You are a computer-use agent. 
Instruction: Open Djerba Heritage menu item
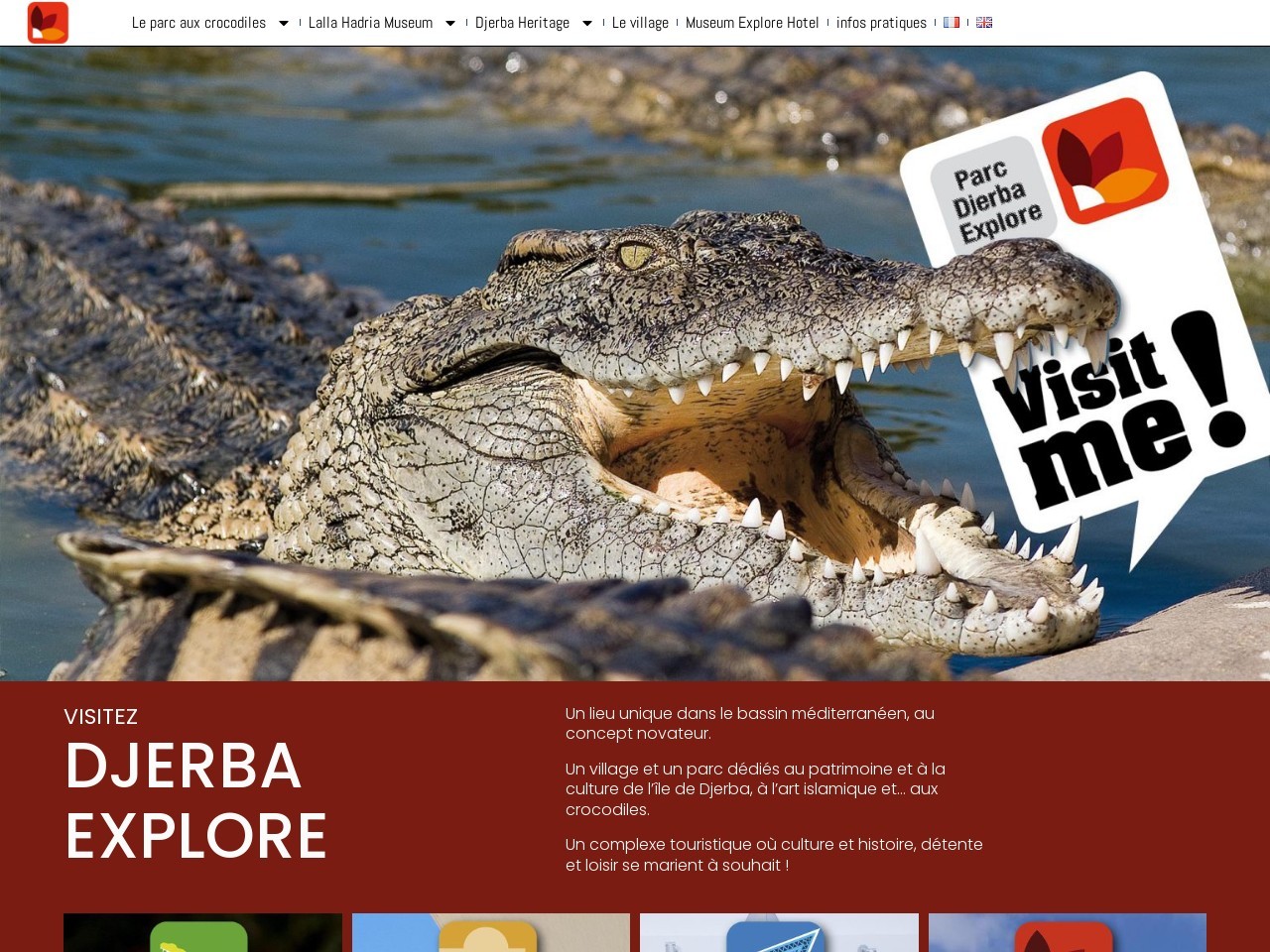[x=522, y=23]
